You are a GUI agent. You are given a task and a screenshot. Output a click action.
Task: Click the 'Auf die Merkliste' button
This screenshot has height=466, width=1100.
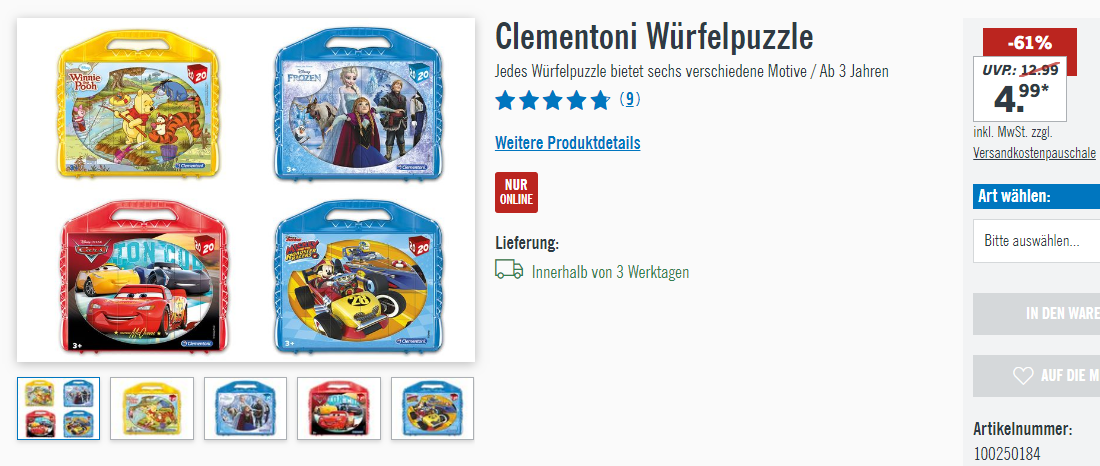[1036, 375]
